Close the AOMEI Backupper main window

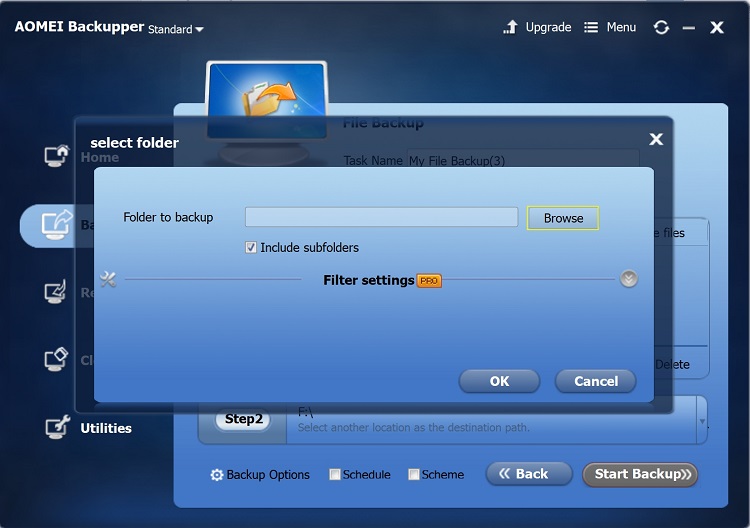coord(717,27)
